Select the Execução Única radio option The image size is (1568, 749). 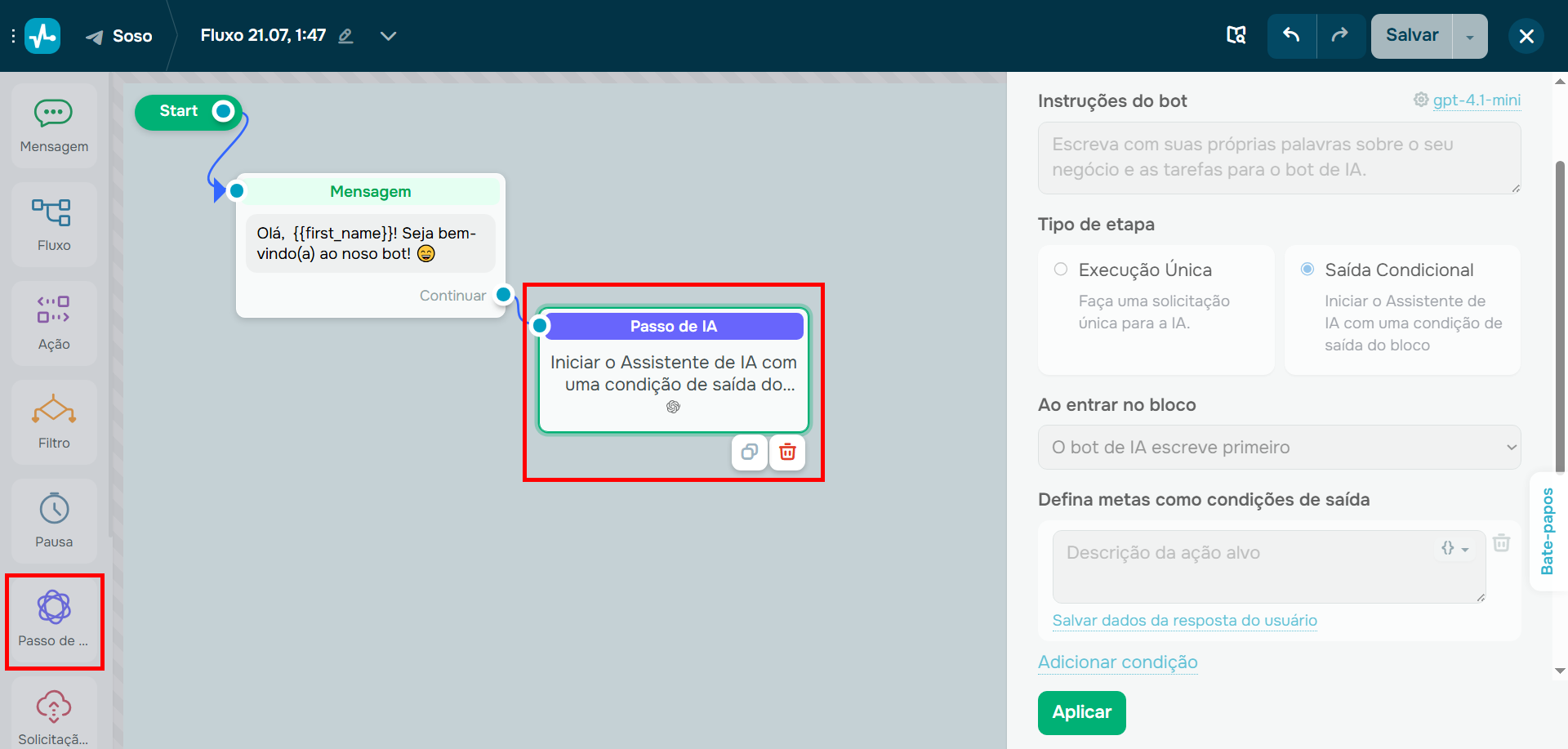[x=1060, y=269]
